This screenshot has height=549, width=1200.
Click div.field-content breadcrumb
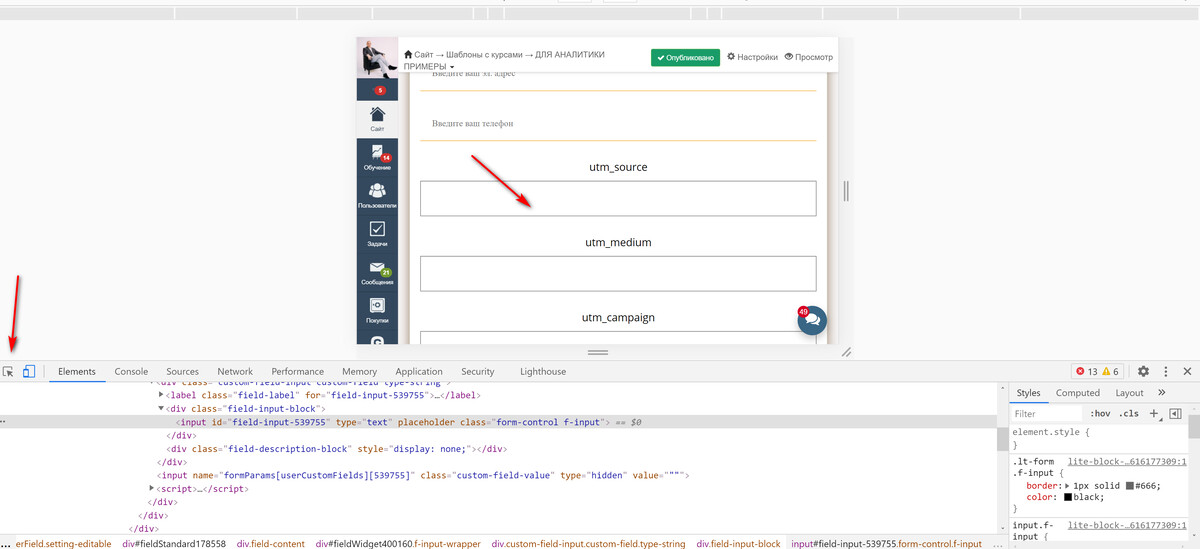click(x=271, y=543)
